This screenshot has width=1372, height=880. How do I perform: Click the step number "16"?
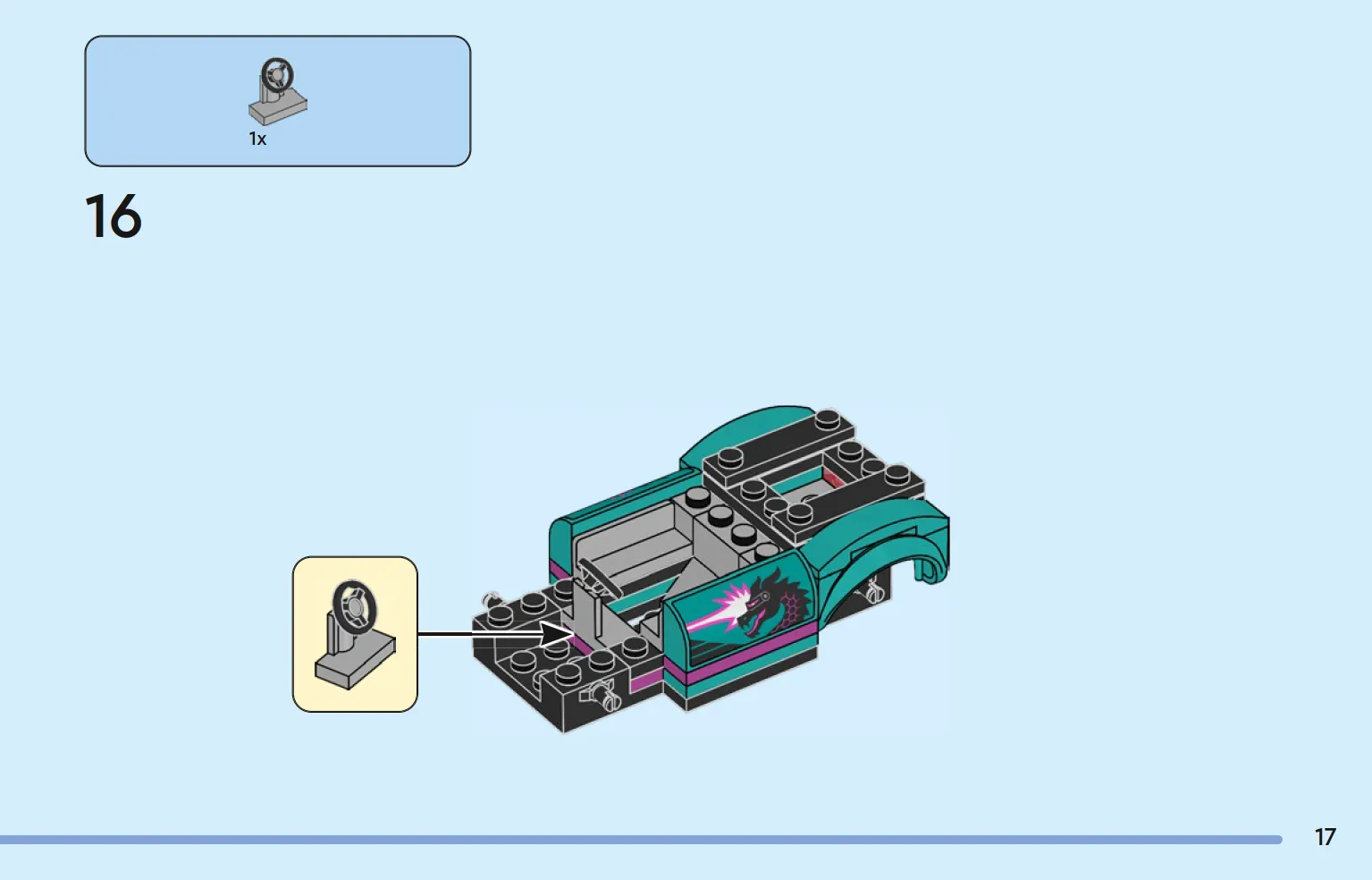click(114, 216)
